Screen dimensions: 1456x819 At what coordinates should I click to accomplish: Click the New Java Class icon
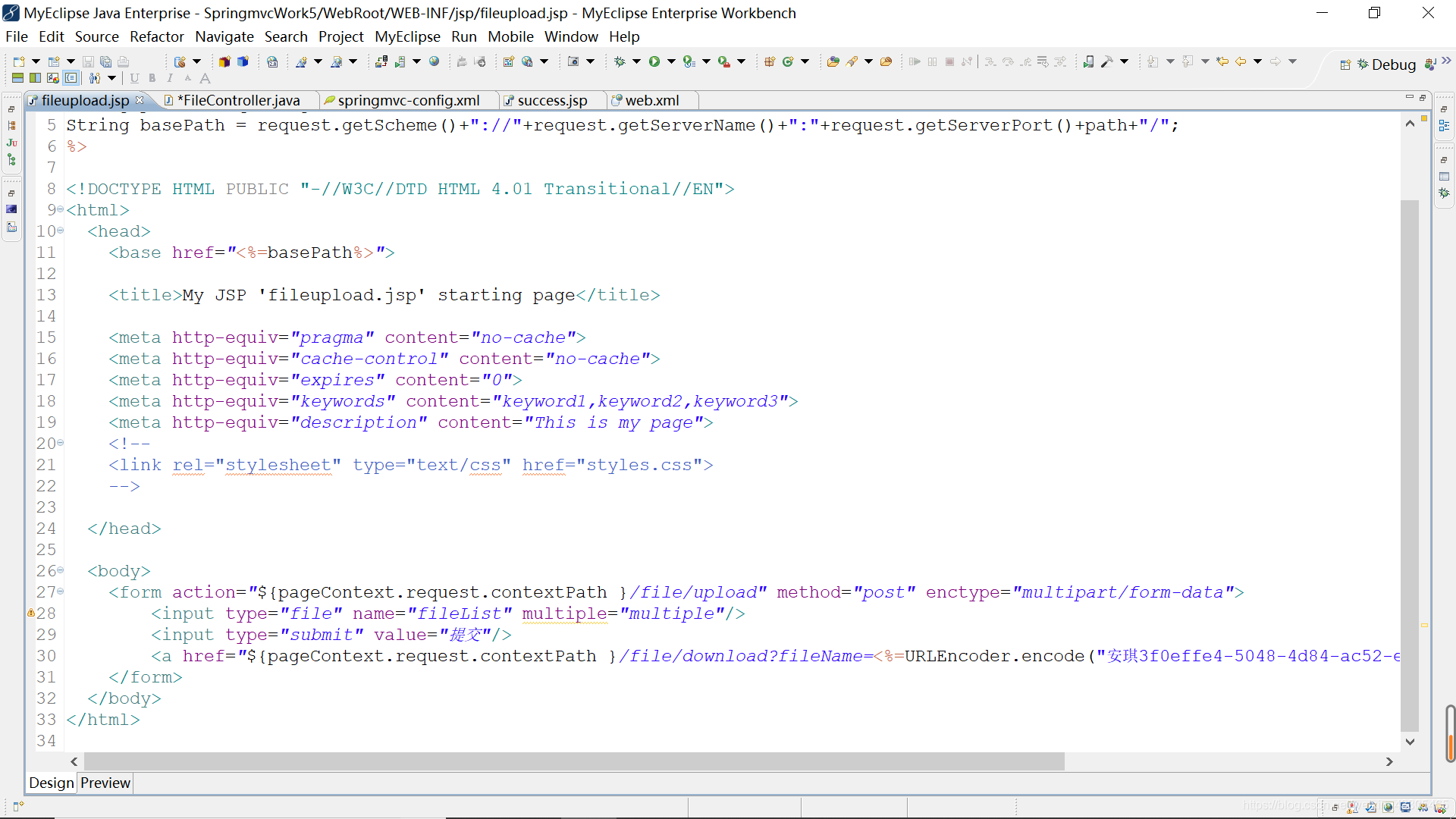(788, 61)
